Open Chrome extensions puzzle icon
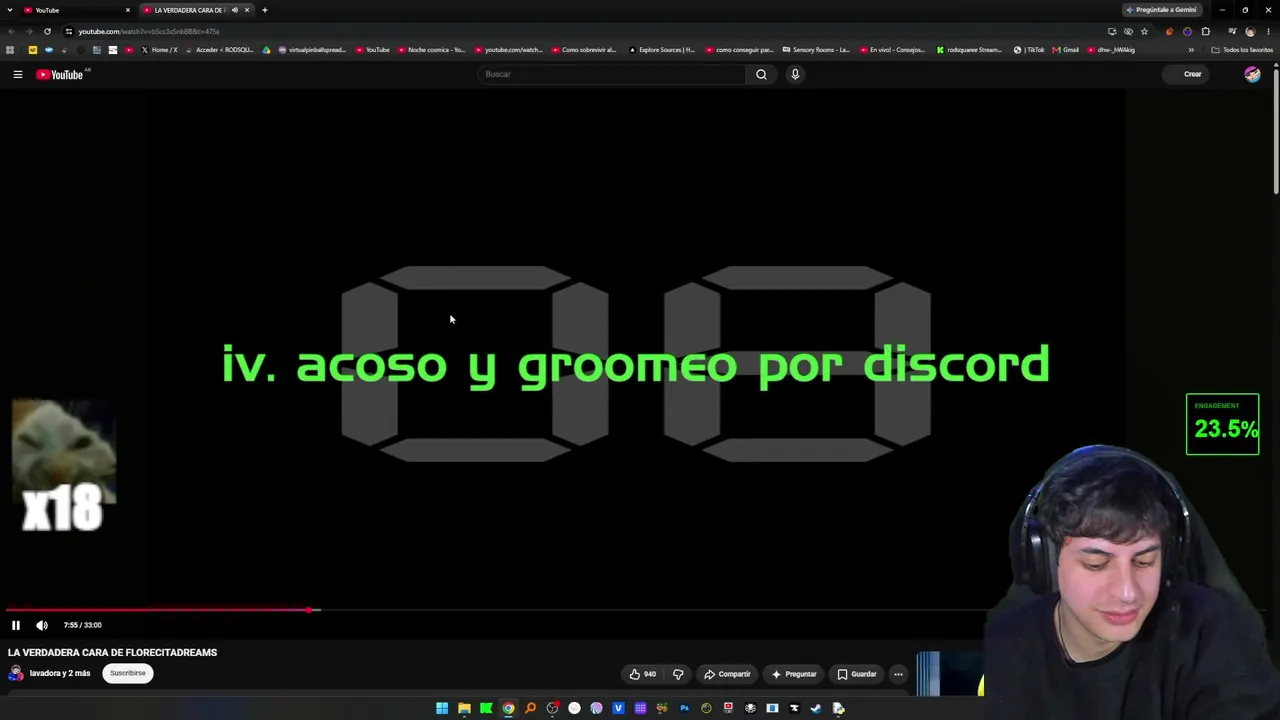The width and height of the screenshot is (1280, 720). [1206, 31]
